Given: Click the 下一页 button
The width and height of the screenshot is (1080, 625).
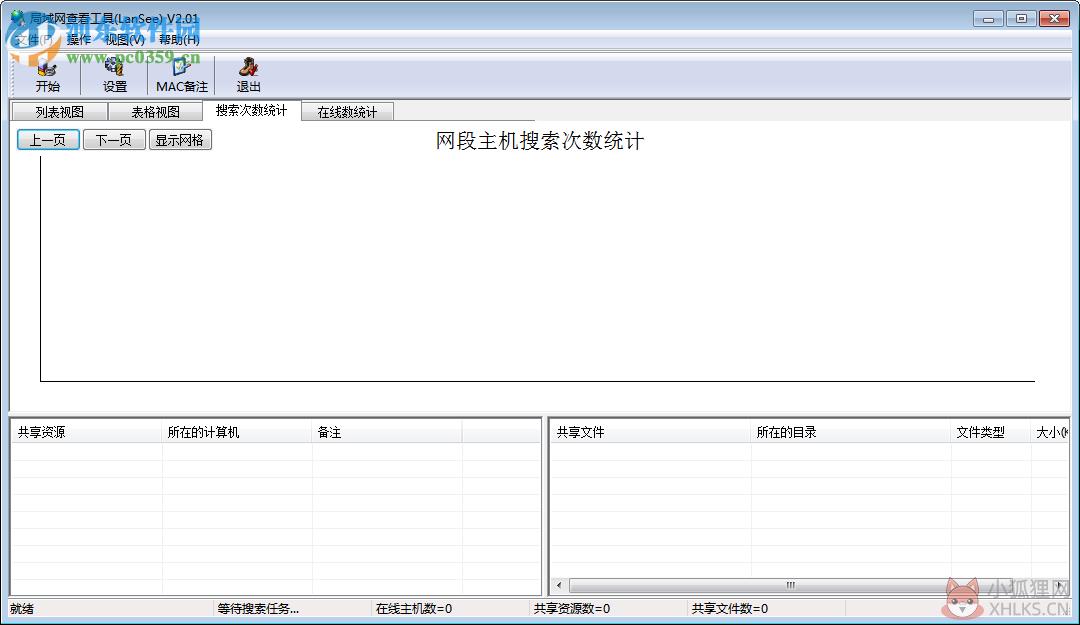Looking at the screenshot, I should tap(114, 140).
